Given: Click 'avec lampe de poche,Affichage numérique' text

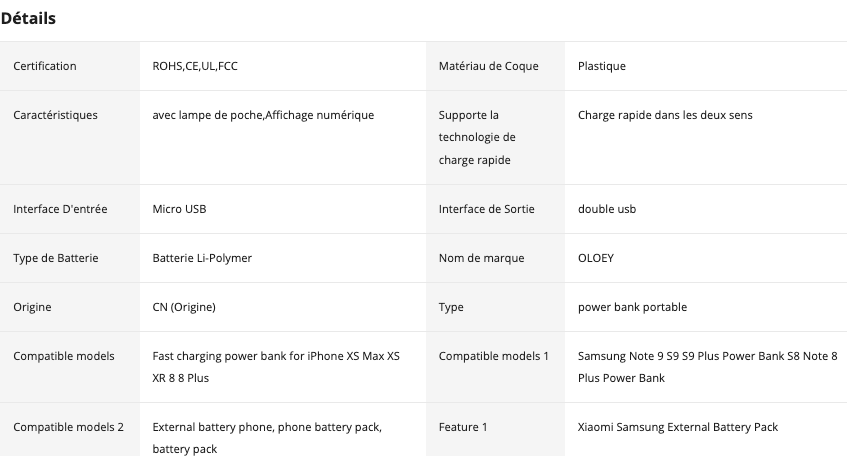Looking at the screenshot, I should [263, 115].
